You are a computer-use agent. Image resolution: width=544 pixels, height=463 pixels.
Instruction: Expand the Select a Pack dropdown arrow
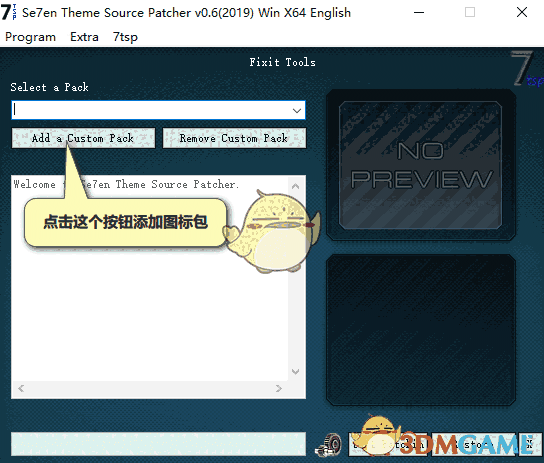[x=297, y=111]
